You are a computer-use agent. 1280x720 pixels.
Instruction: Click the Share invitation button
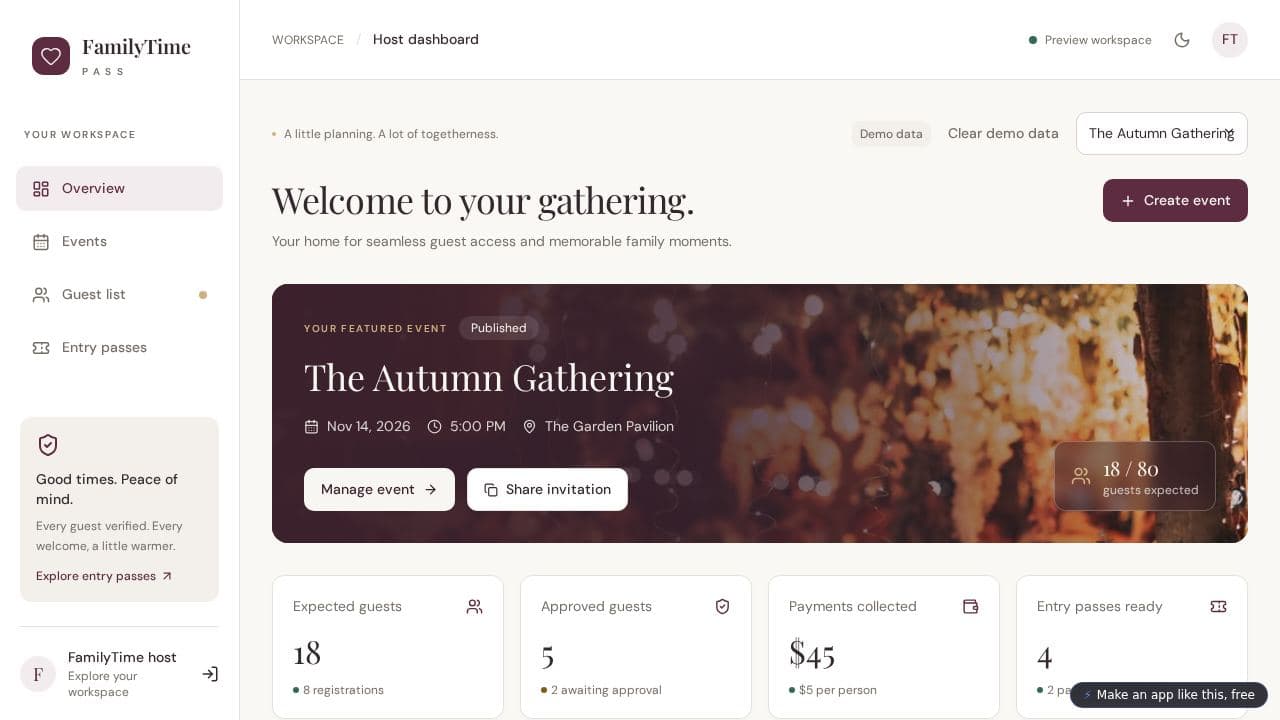pyautogui.click(x=547, y=489)
